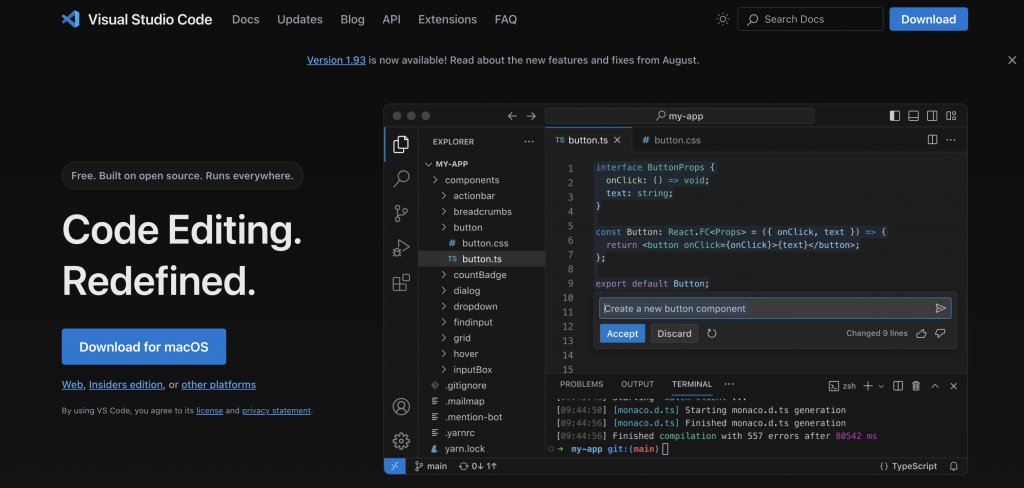Focus the Search Docs field
Viewport: 1024px width, 488px height.
[810, 19]
